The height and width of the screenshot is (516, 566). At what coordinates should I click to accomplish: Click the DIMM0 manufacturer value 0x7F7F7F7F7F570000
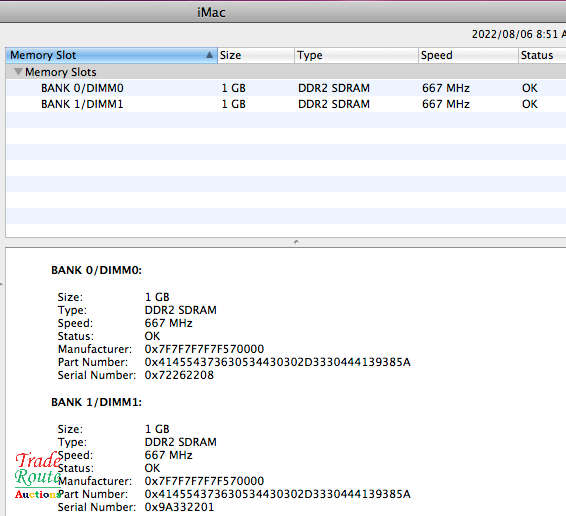coord(204,349)
